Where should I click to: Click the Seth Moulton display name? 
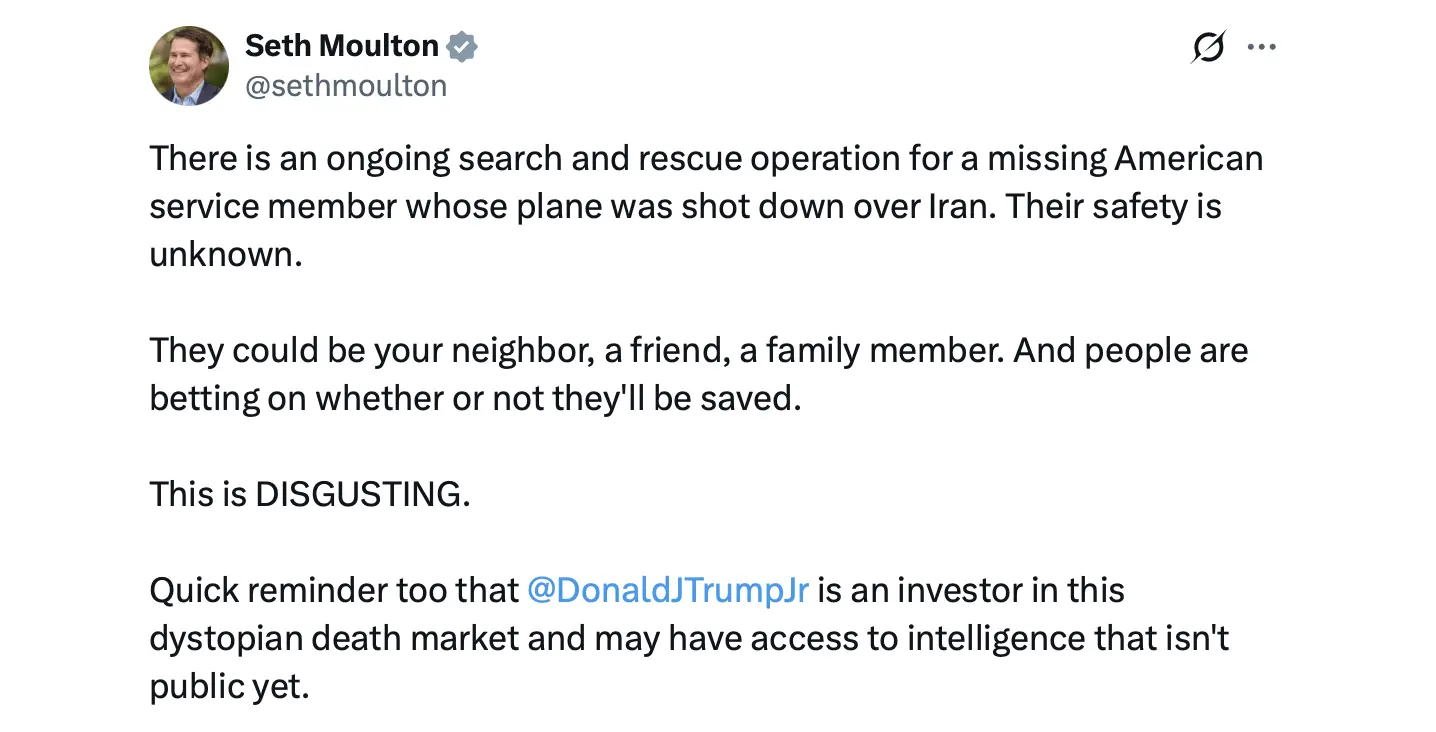342,46
